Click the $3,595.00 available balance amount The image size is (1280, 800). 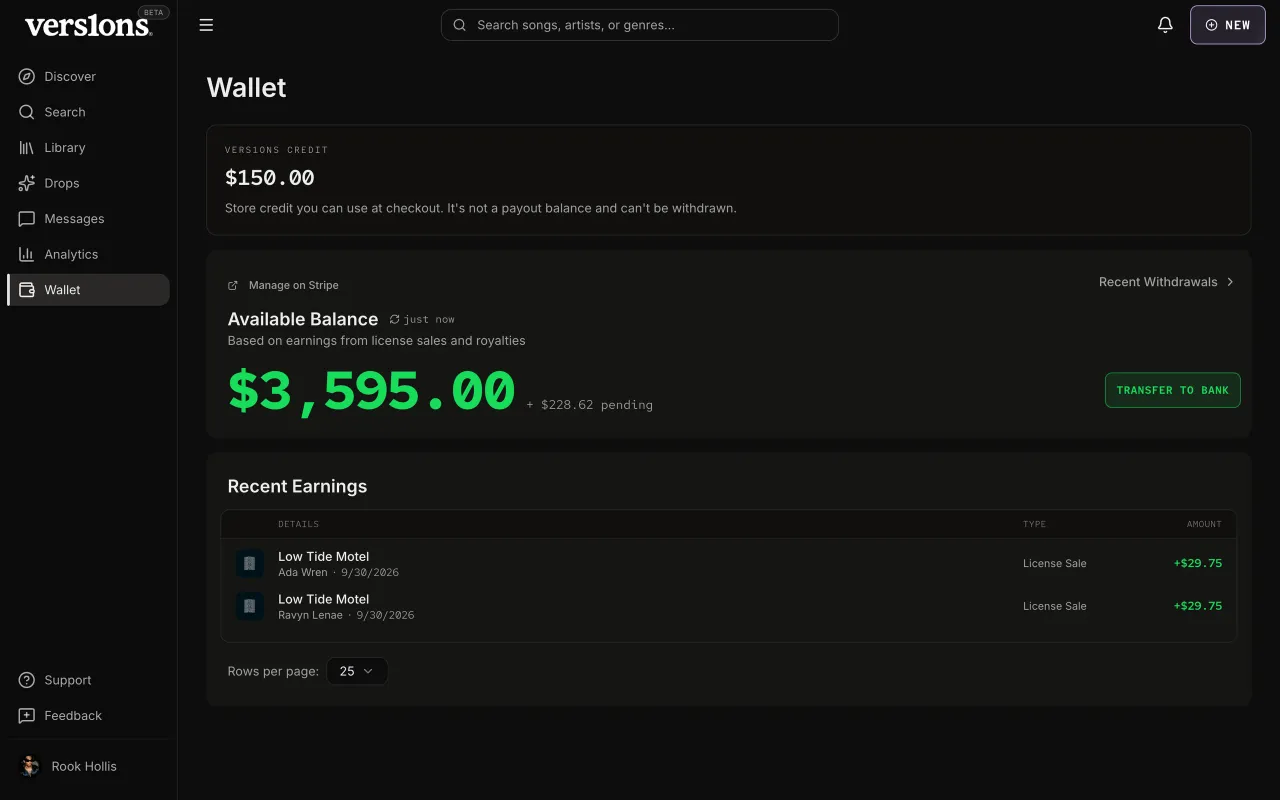[371, 391]
